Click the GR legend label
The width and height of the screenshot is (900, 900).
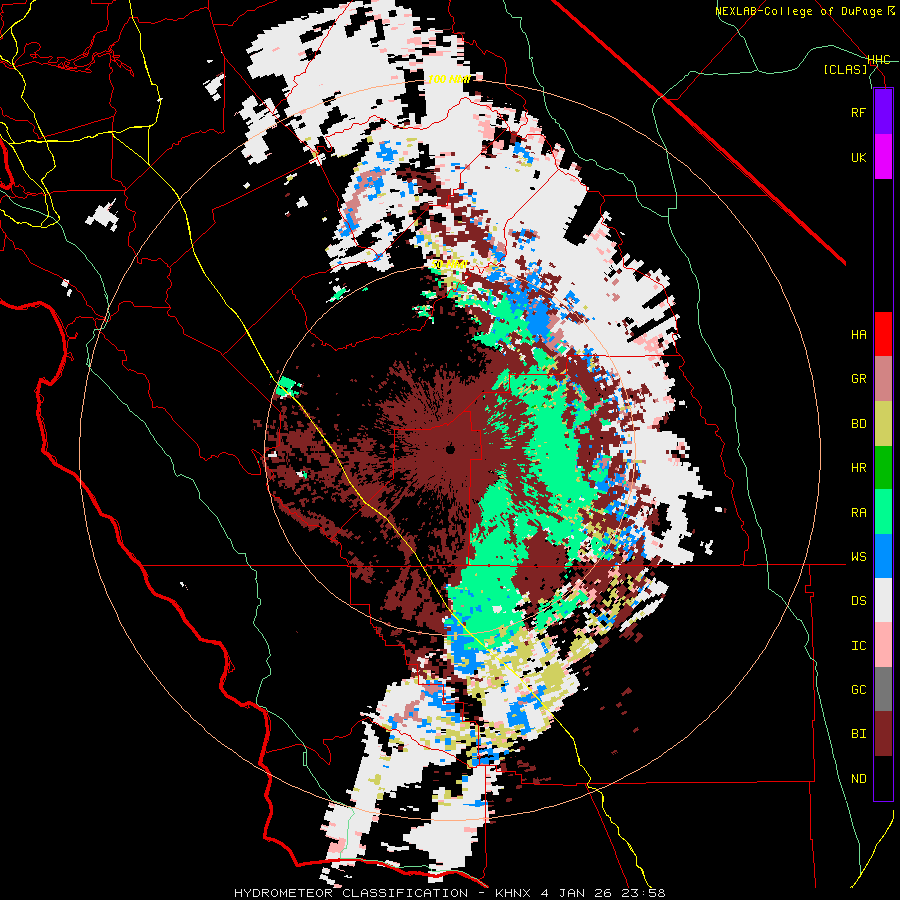[858, 379]
